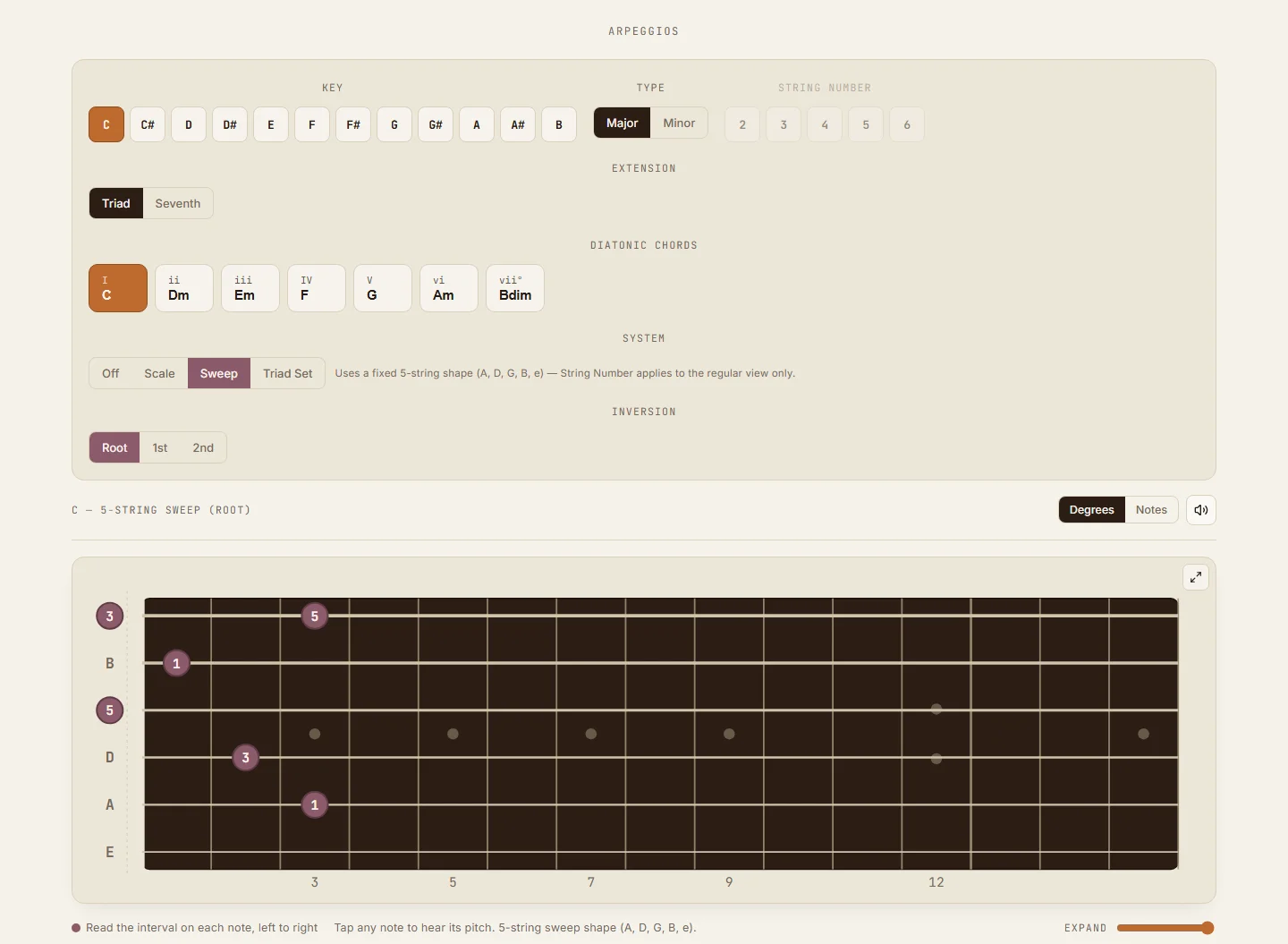Pick the V G diatonic chord

[x=383, y=288]
